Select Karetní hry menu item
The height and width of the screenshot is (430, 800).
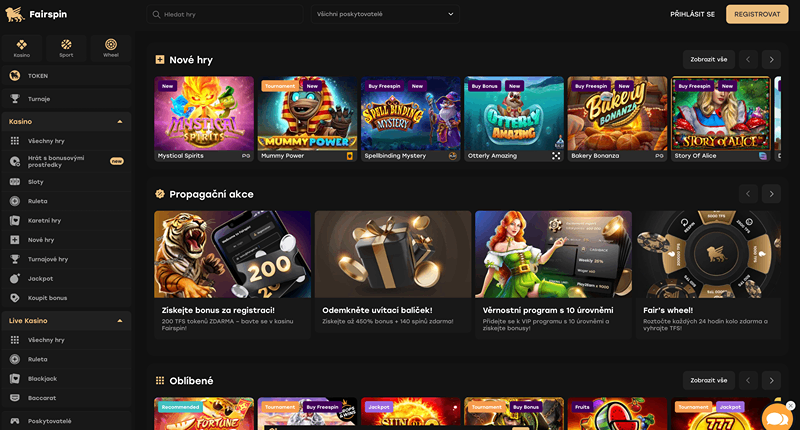(x=66, y=220)
